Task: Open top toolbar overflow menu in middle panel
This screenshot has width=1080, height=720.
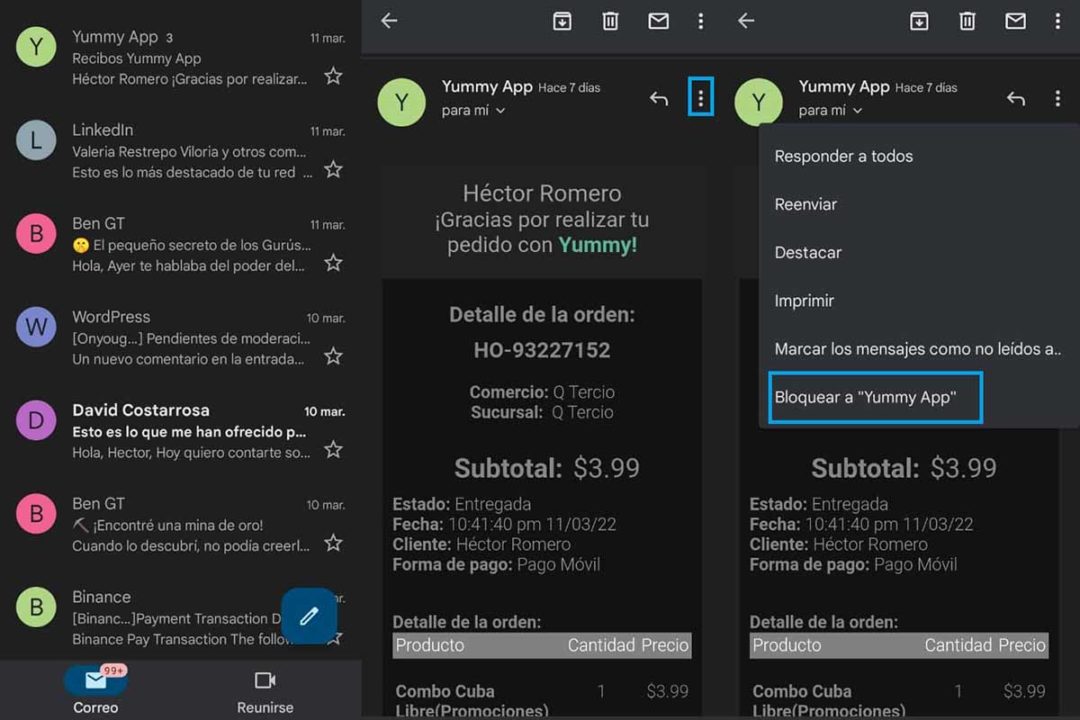Action: [700, 21]
